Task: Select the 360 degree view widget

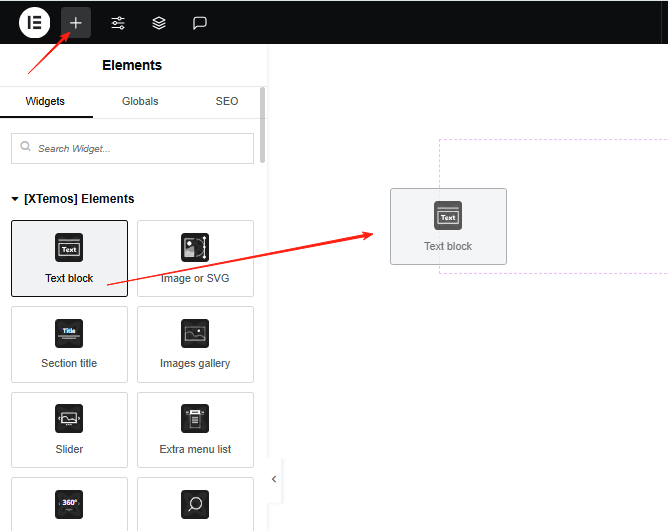Action: [69, 505]
